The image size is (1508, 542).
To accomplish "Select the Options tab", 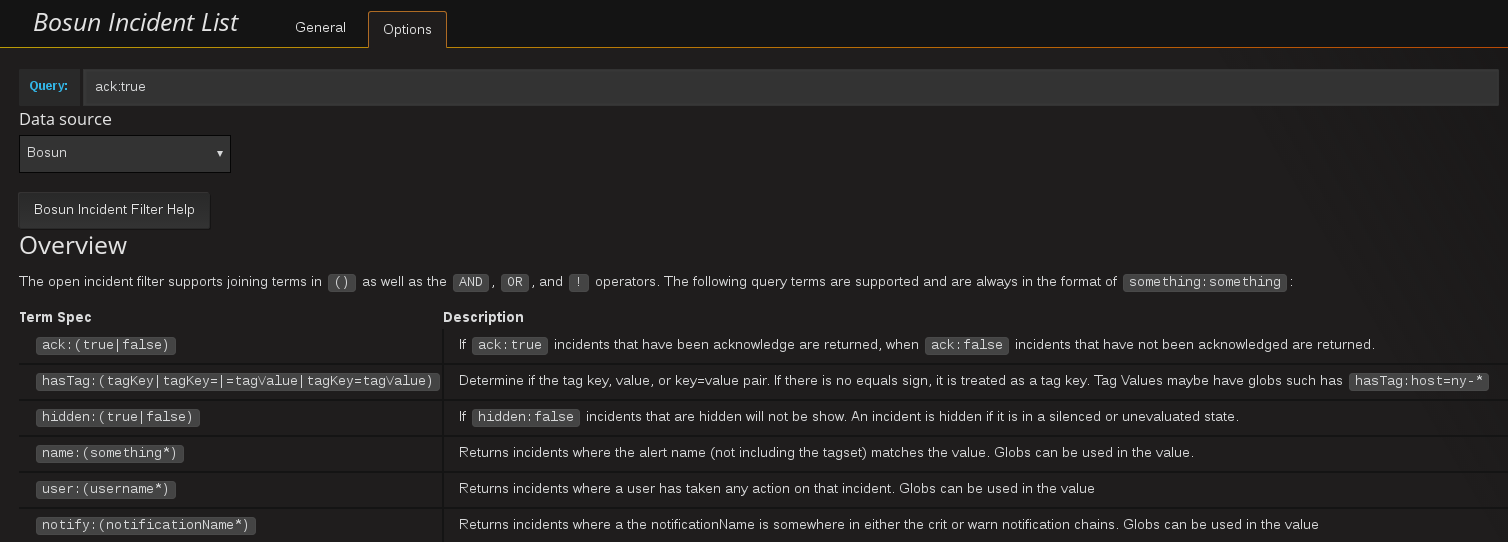I will (x=407, y=29).
